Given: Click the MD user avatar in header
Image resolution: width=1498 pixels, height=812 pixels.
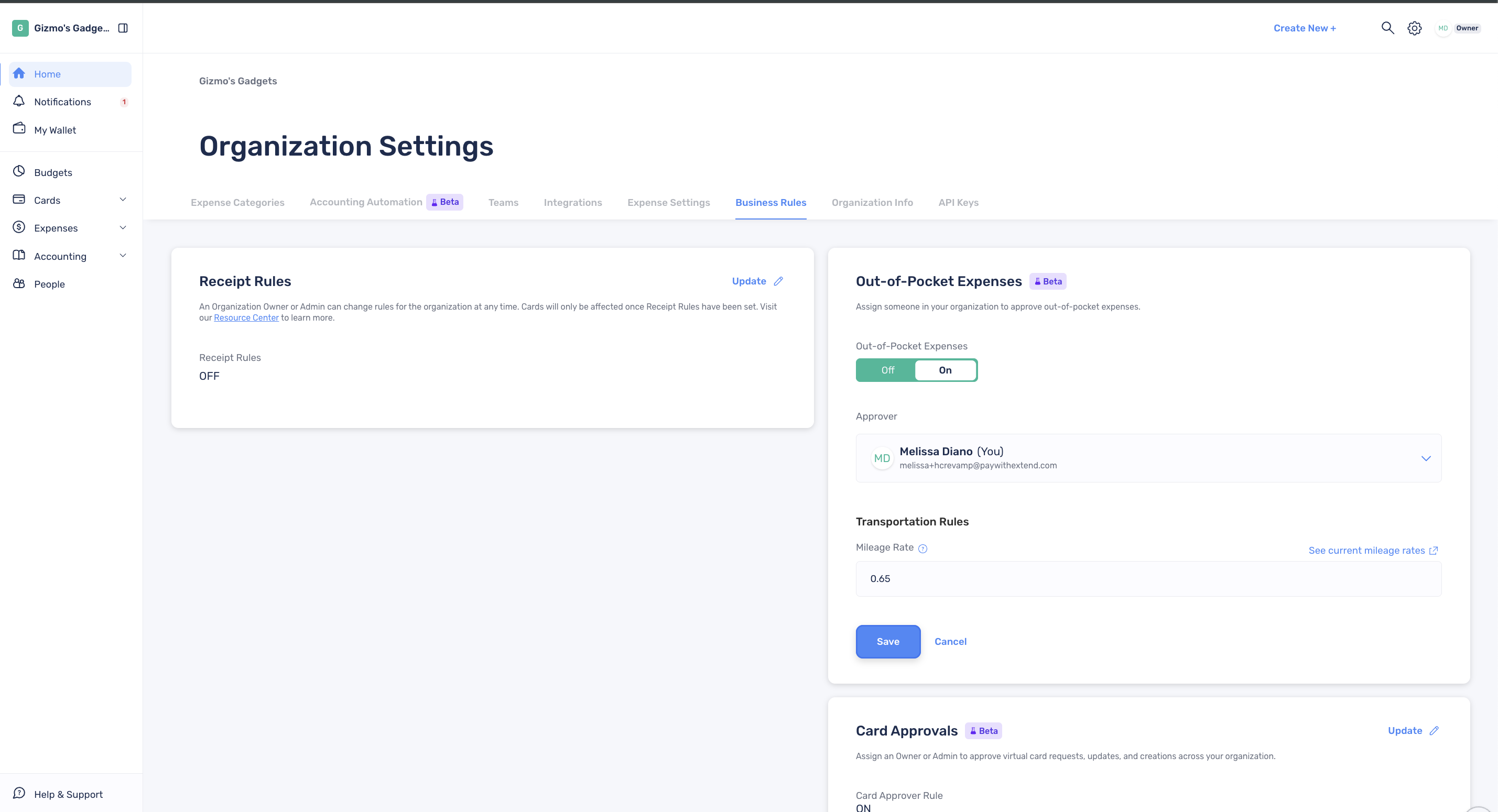Looking at the screenshot, I should tap(1443, 28).
